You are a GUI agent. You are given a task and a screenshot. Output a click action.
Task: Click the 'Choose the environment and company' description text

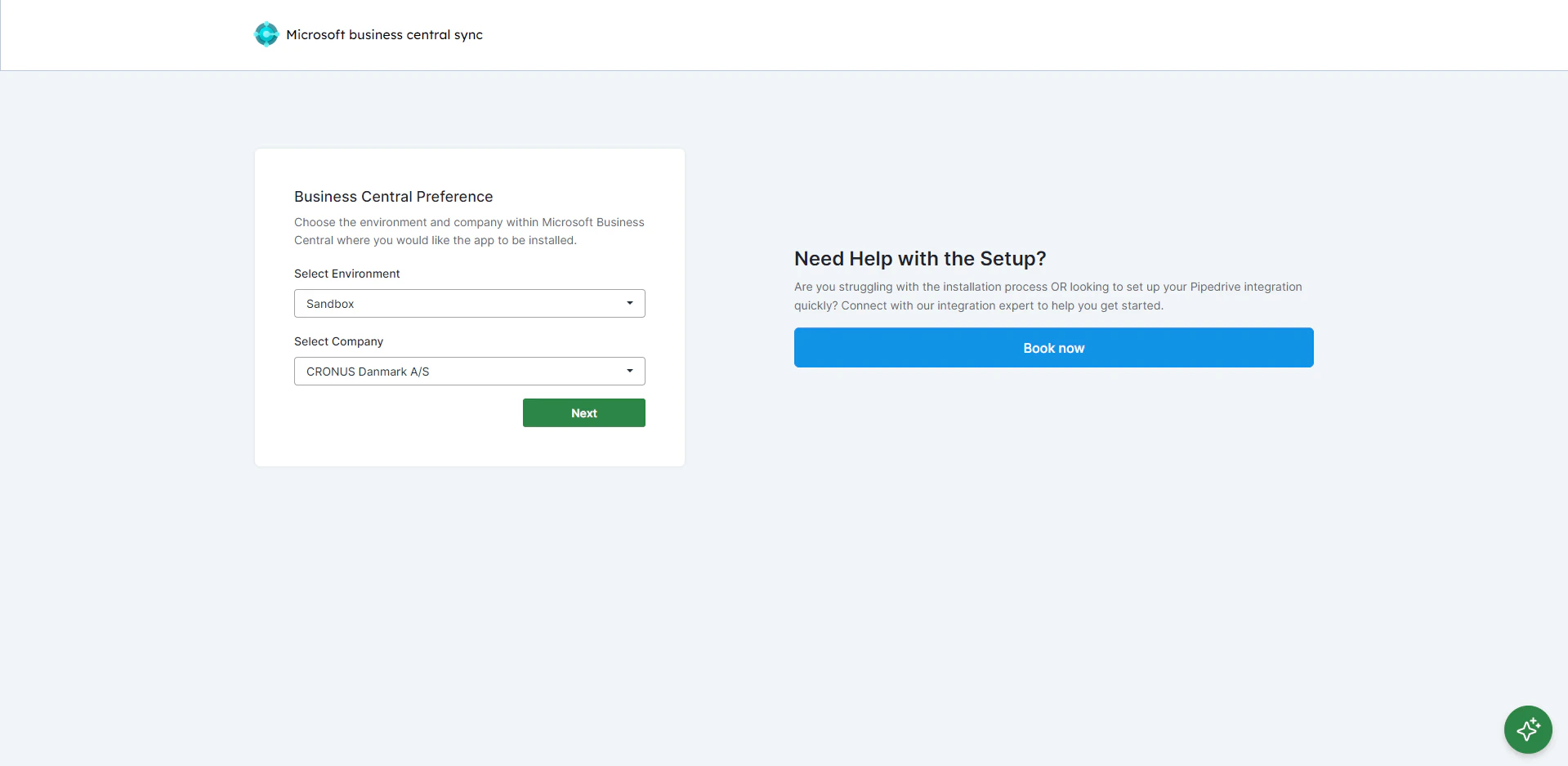click(x=470, y=231)
